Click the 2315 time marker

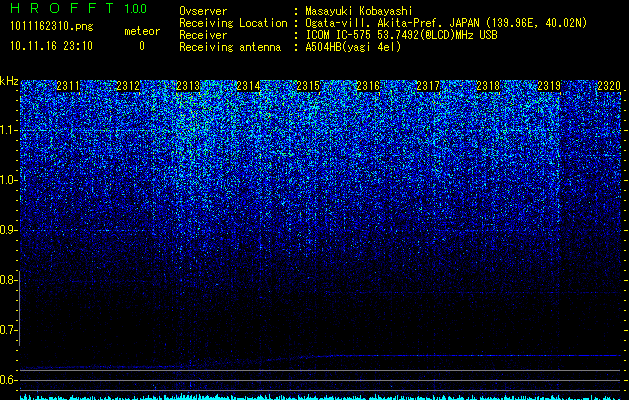pos(308,85)
